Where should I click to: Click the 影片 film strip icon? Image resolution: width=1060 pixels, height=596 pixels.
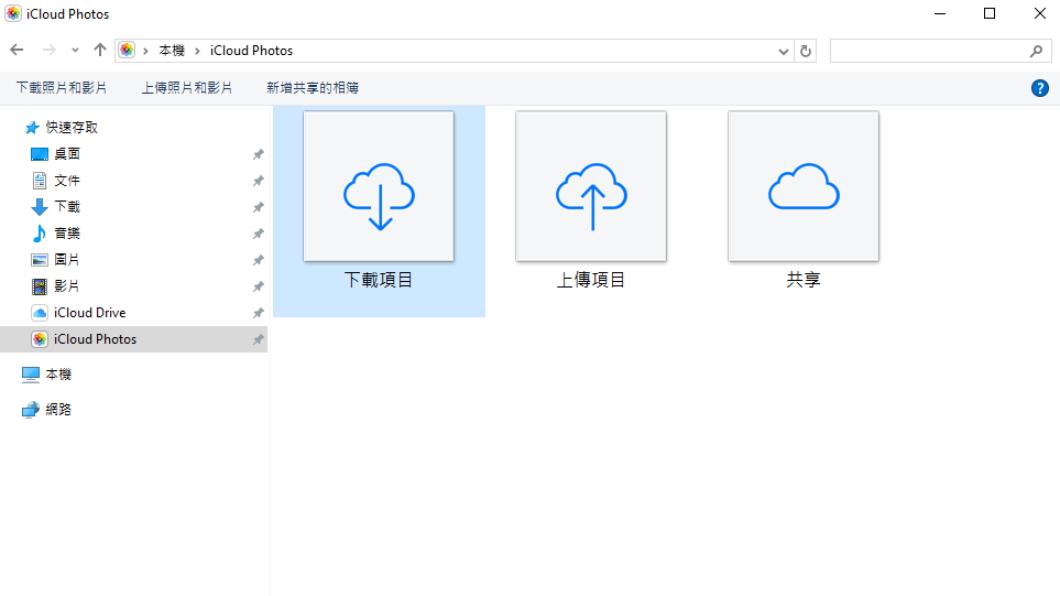tap(39, 287)
